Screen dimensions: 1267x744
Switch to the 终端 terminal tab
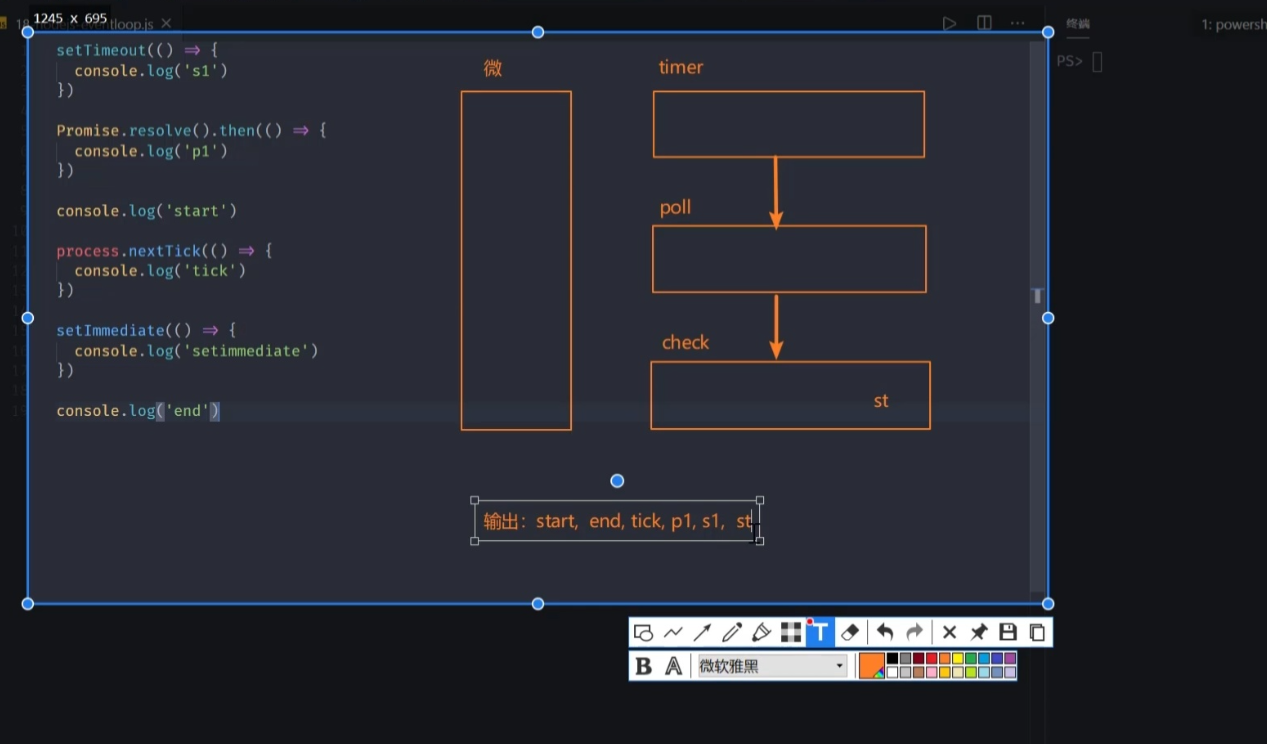1078,24
